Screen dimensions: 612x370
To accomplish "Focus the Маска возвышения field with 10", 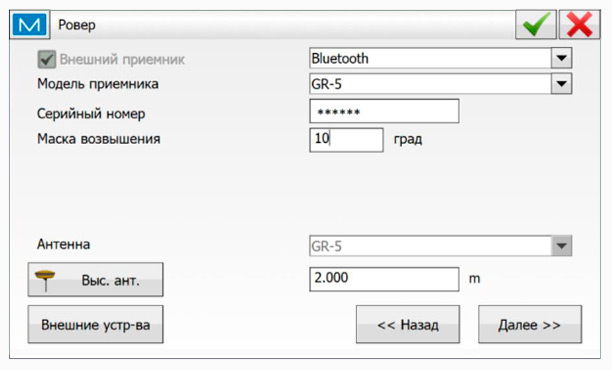I will pos(346,139).
